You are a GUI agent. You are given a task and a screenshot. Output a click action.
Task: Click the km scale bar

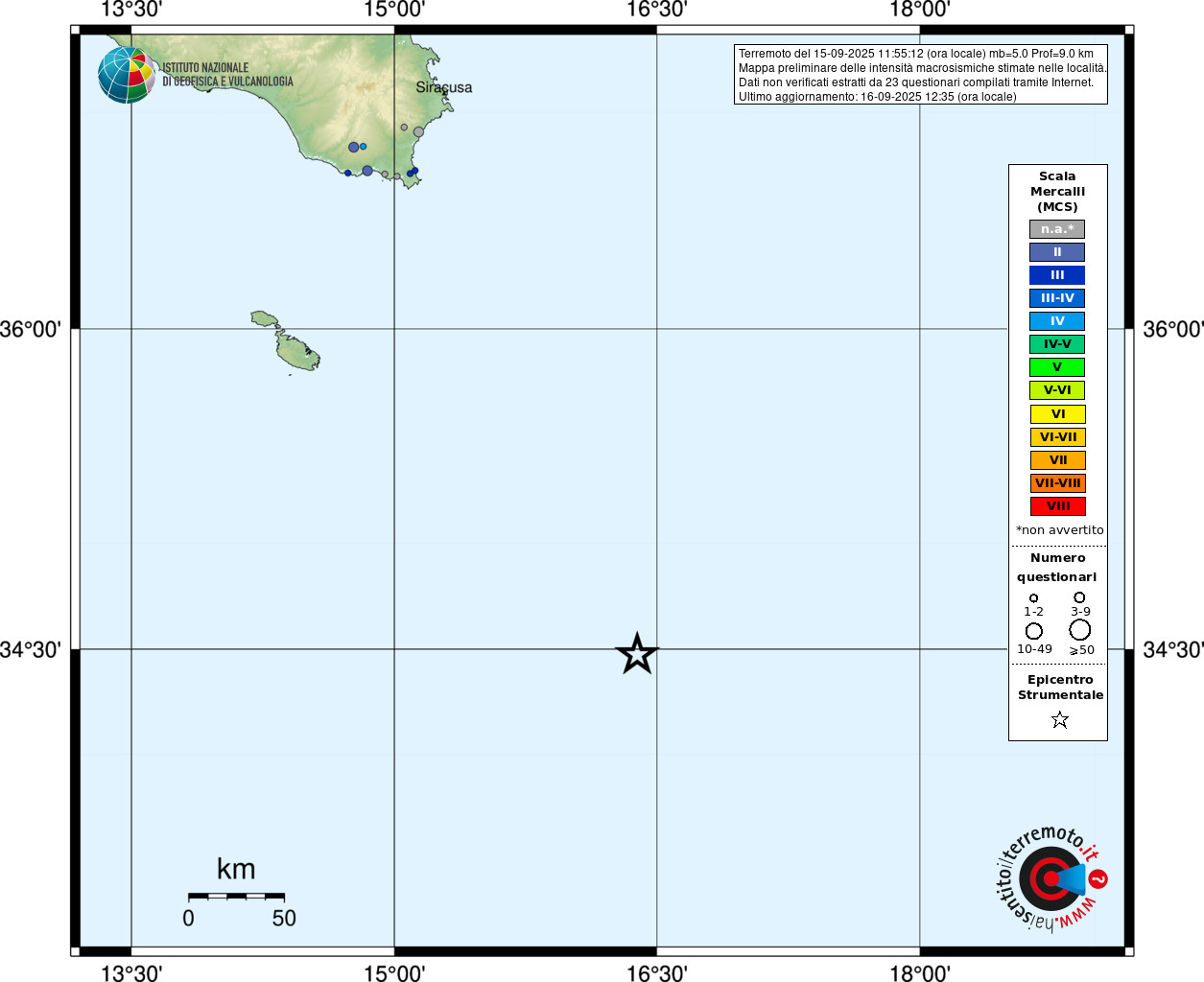236,897
